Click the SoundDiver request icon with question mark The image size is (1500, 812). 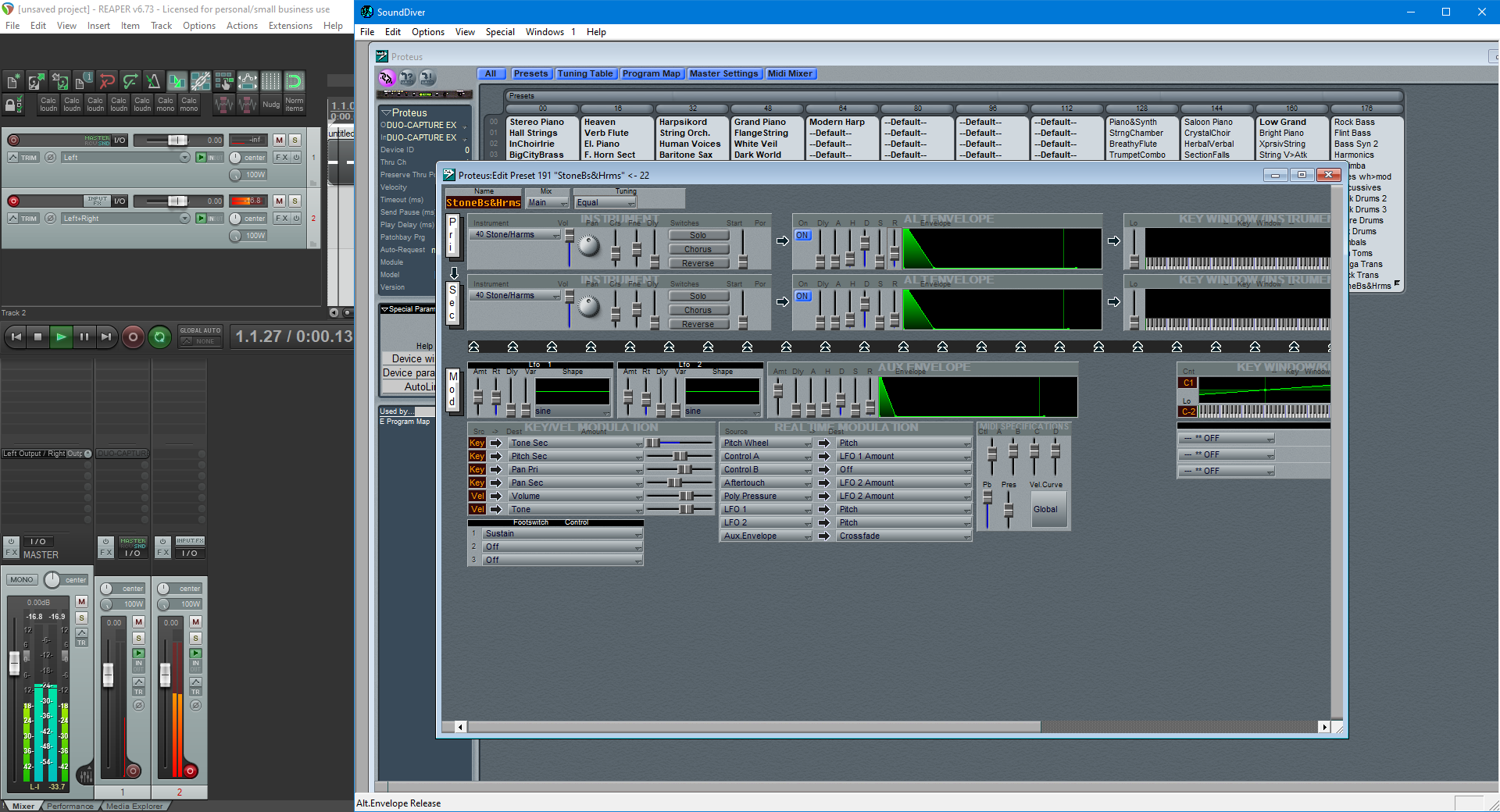click(x=407, y=77)
